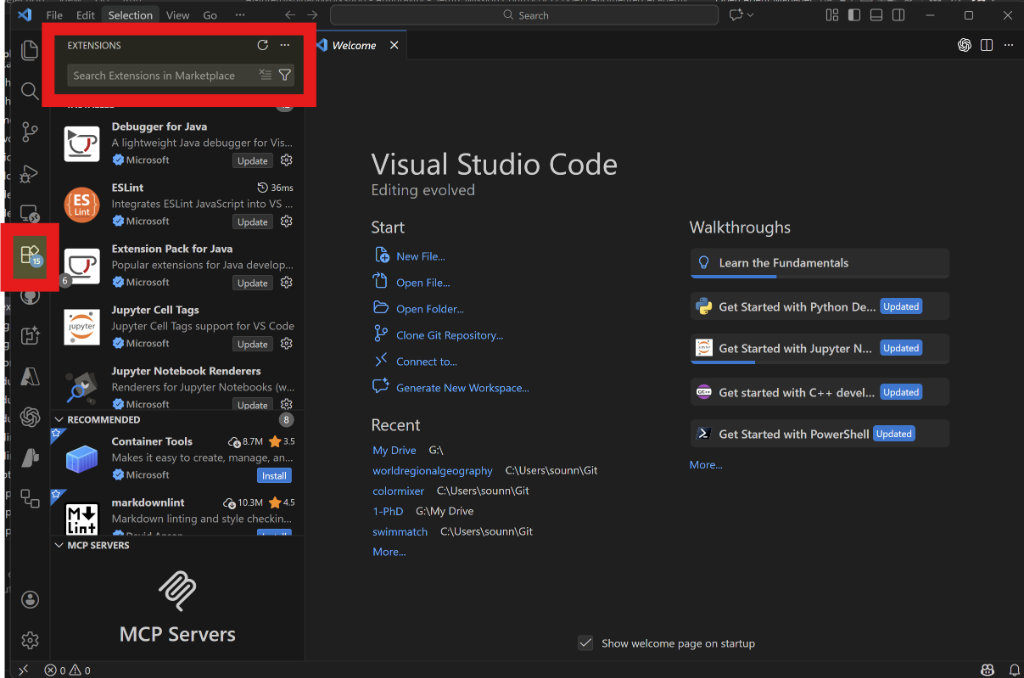This screenshot has height=678, width=1024.
Task: Open the Search view in activity bar
Action: (x=29, y=91)
